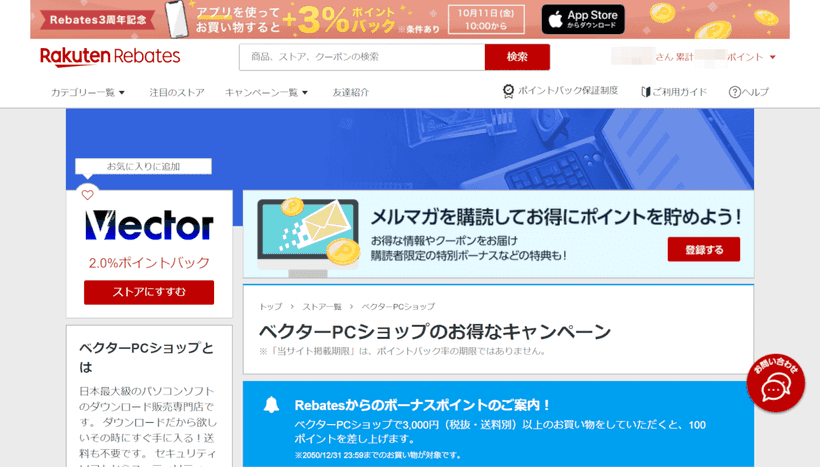Click the ベクターPCショップのお得なキャンペーン heading
820x467 pixels.
click(435, 332)
